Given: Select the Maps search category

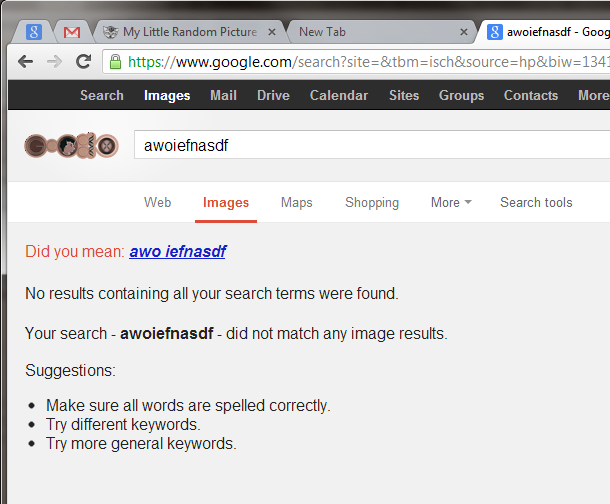Looking at the screenshot, I should 296,202.
